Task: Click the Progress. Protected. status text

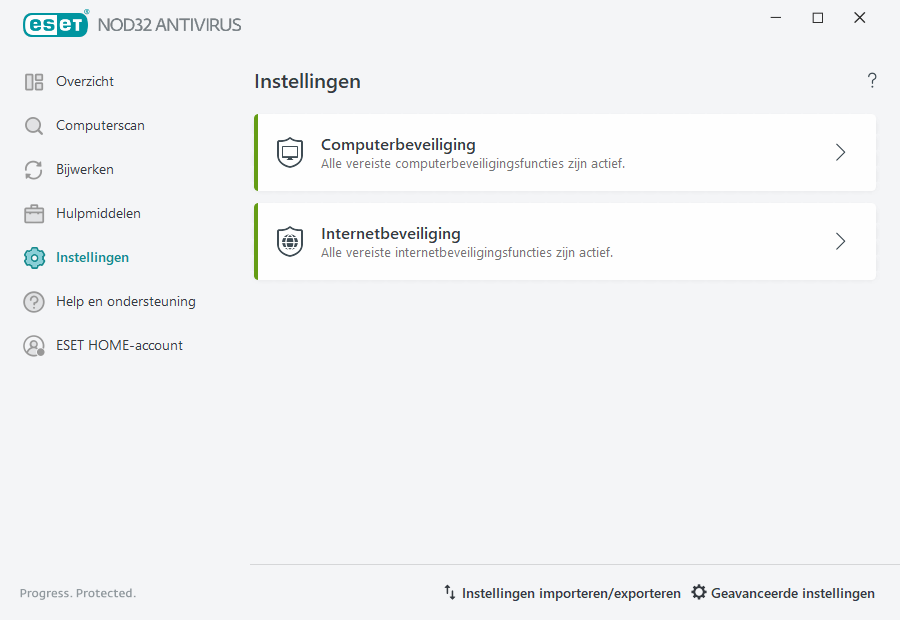Action: 77,593
